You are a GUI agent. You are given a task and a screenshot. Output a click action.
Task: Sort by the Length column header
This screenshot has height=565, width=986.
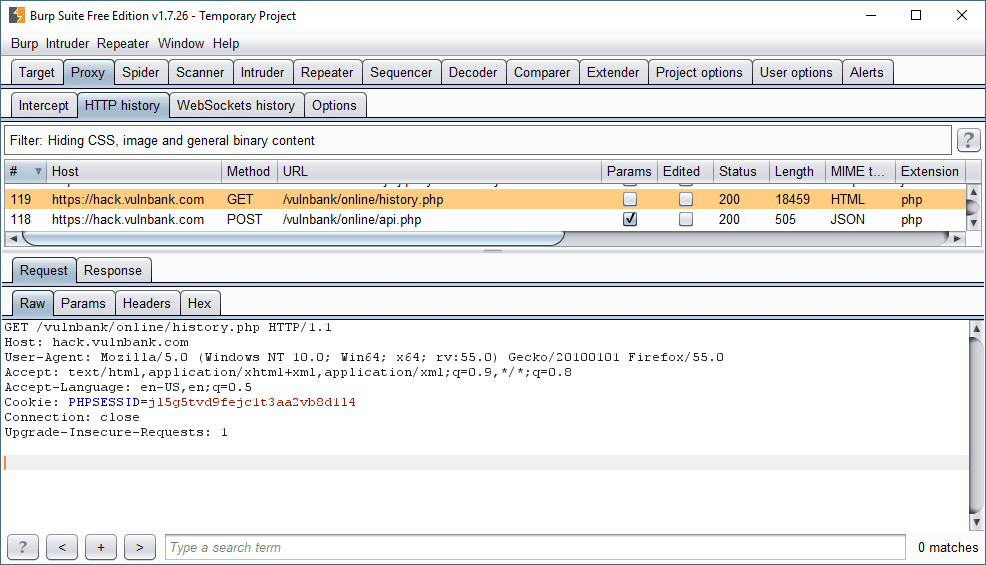[797, 171]
